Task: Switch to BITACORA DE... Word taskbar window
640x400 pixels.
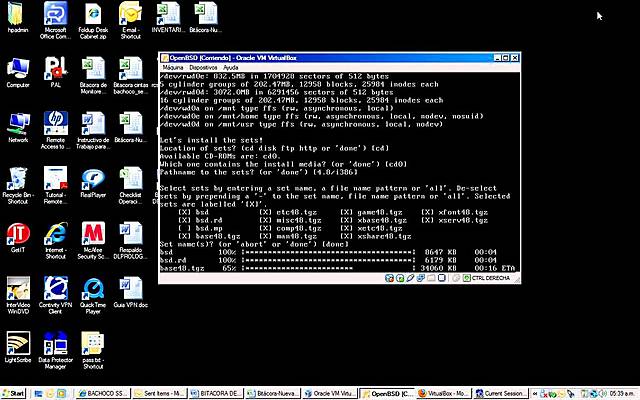Action: pos(216,393)
